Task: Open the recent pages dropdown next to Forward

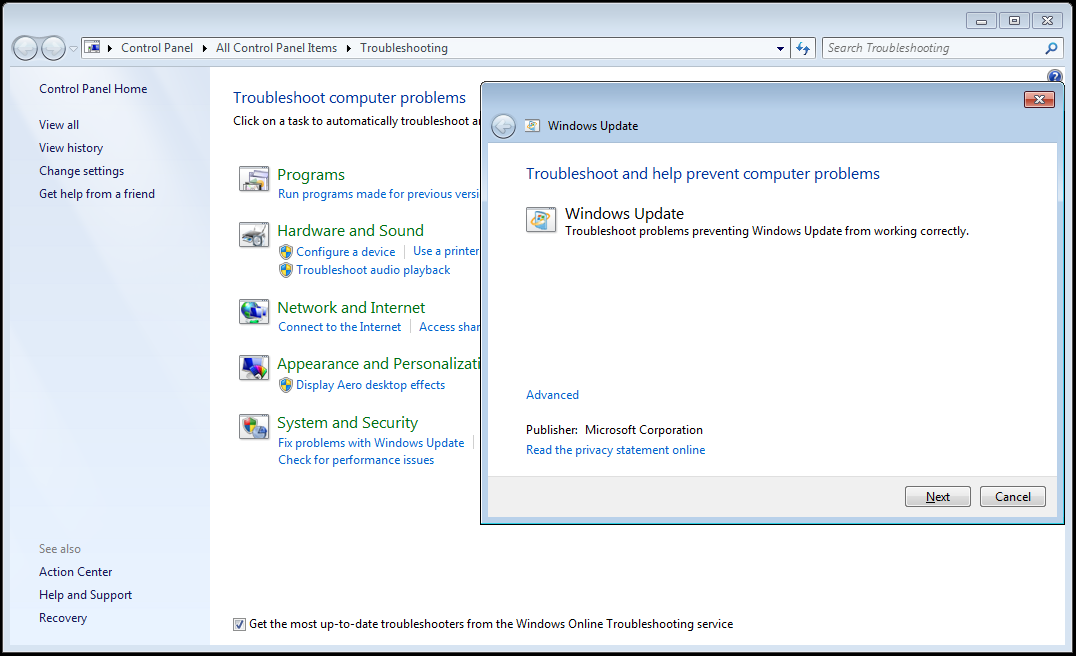Action: coord(73,49)
